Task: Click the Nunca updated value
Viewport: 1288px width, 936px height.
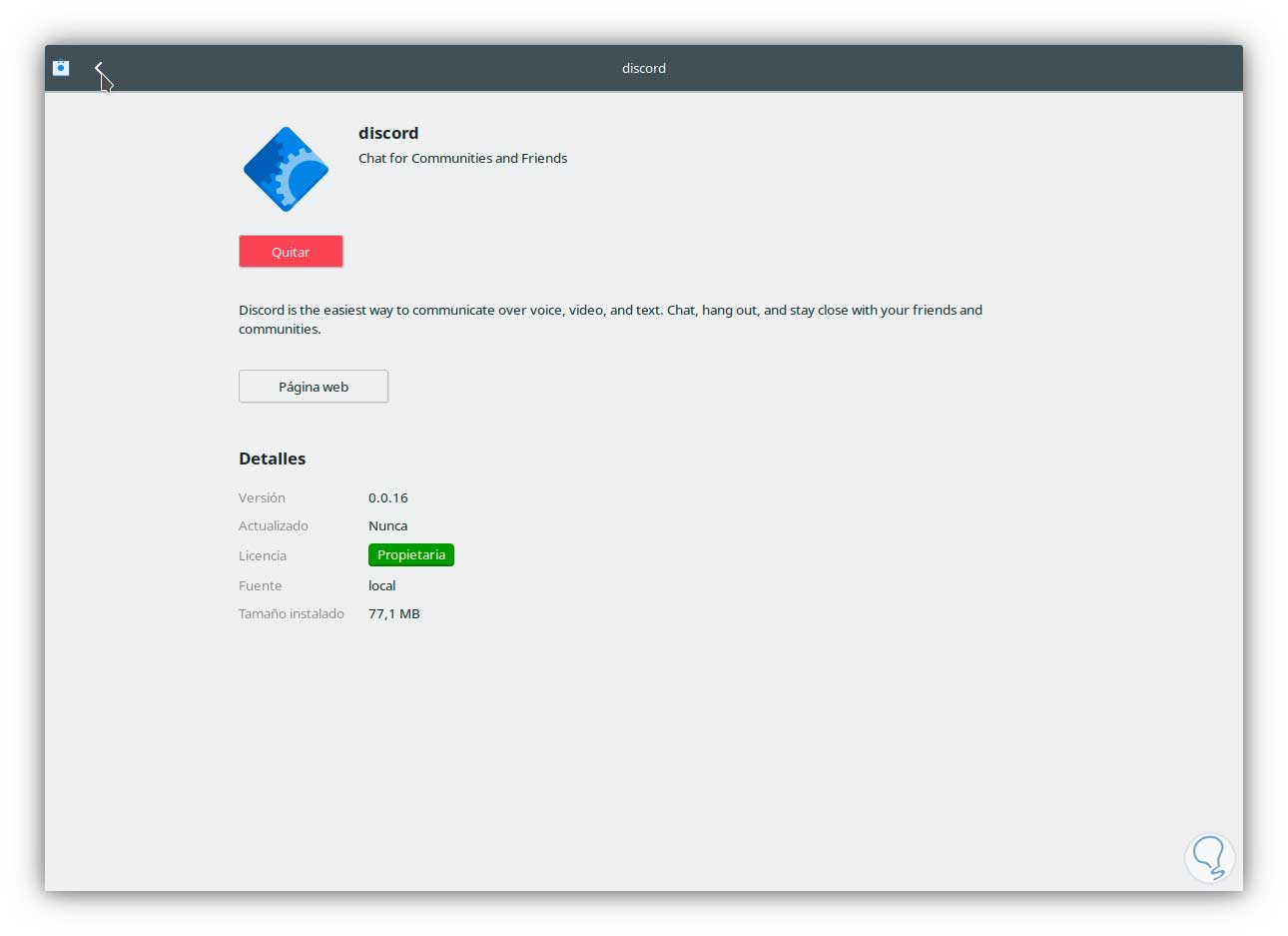Action: (x=388, y=525)
